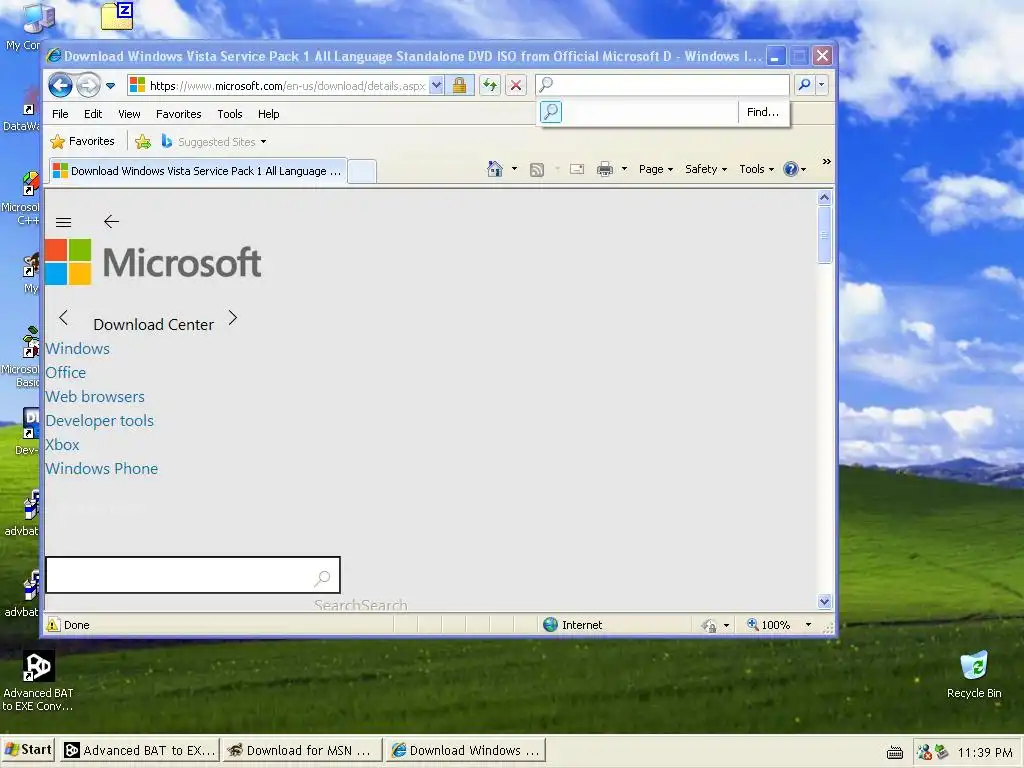Screen dimensions: 1024x768
Task: Click the vertical scrollbar thumb
Action: coord(824,234)
